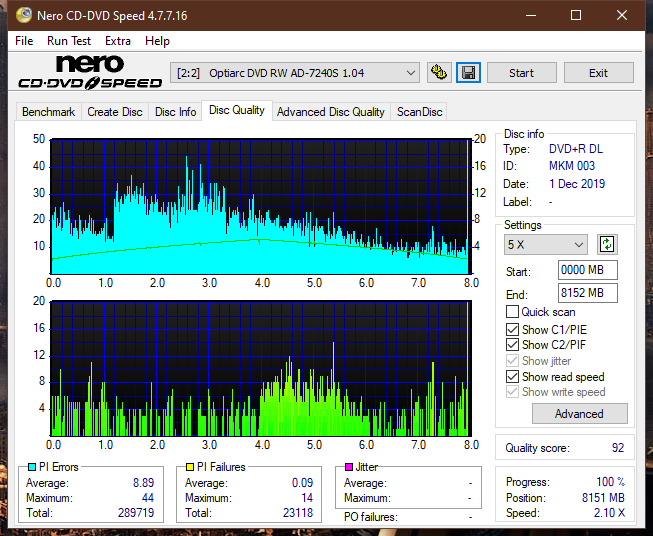Click the disc type DVD+R DL text

[576, 149]
